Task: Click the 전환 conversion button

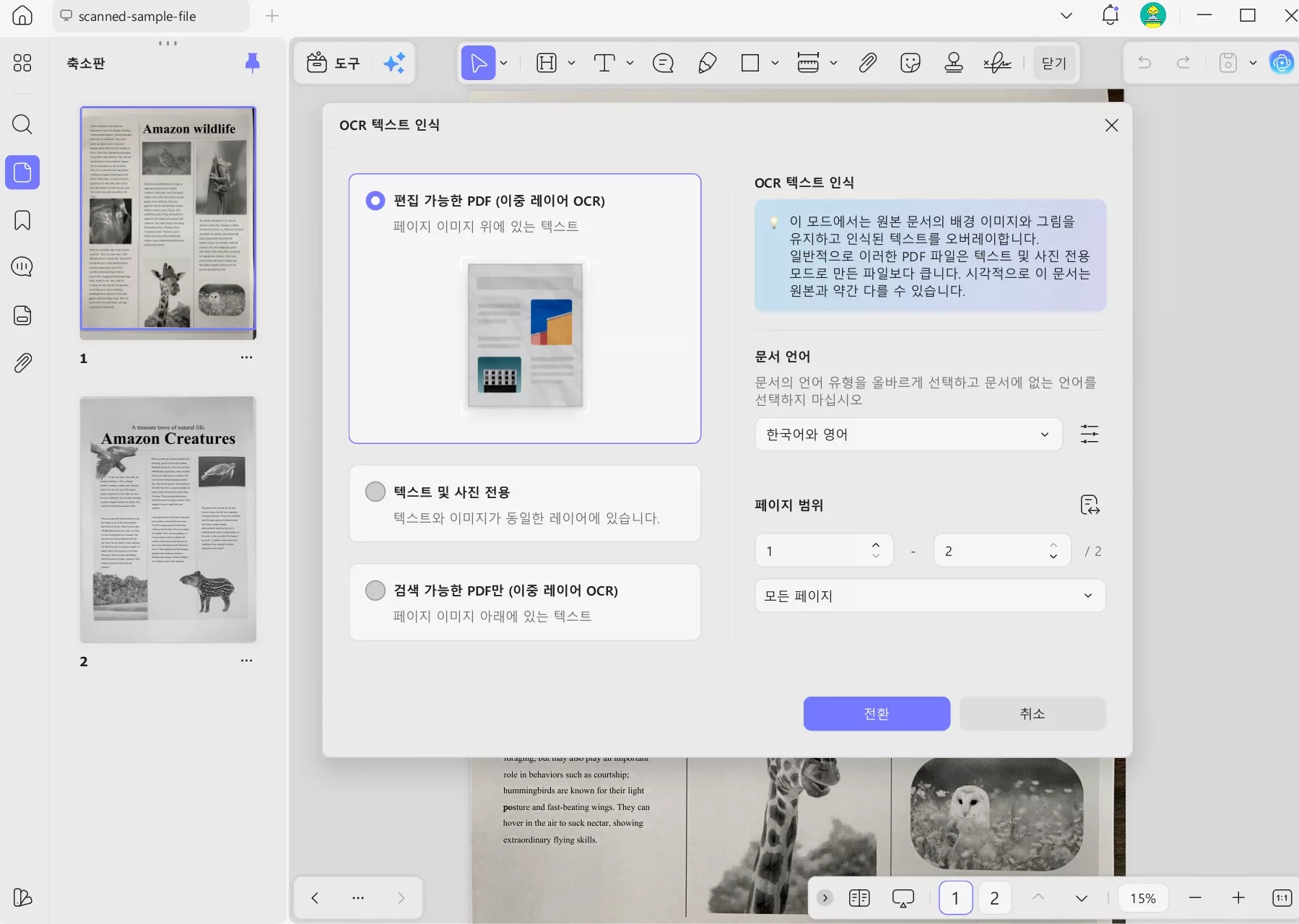Action: tap(877, 713)
